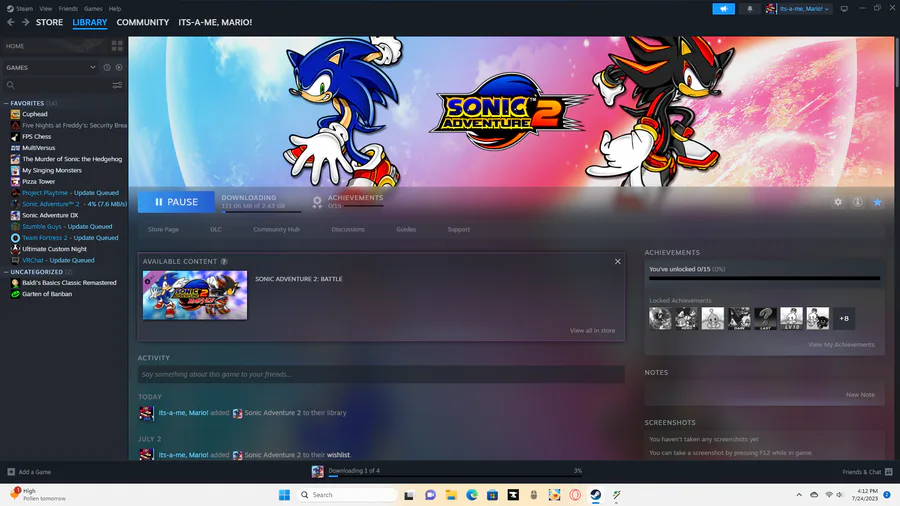Open the Community Hub link
The height and width of the screenshot is (506, 900).
(x=276, y=229)
